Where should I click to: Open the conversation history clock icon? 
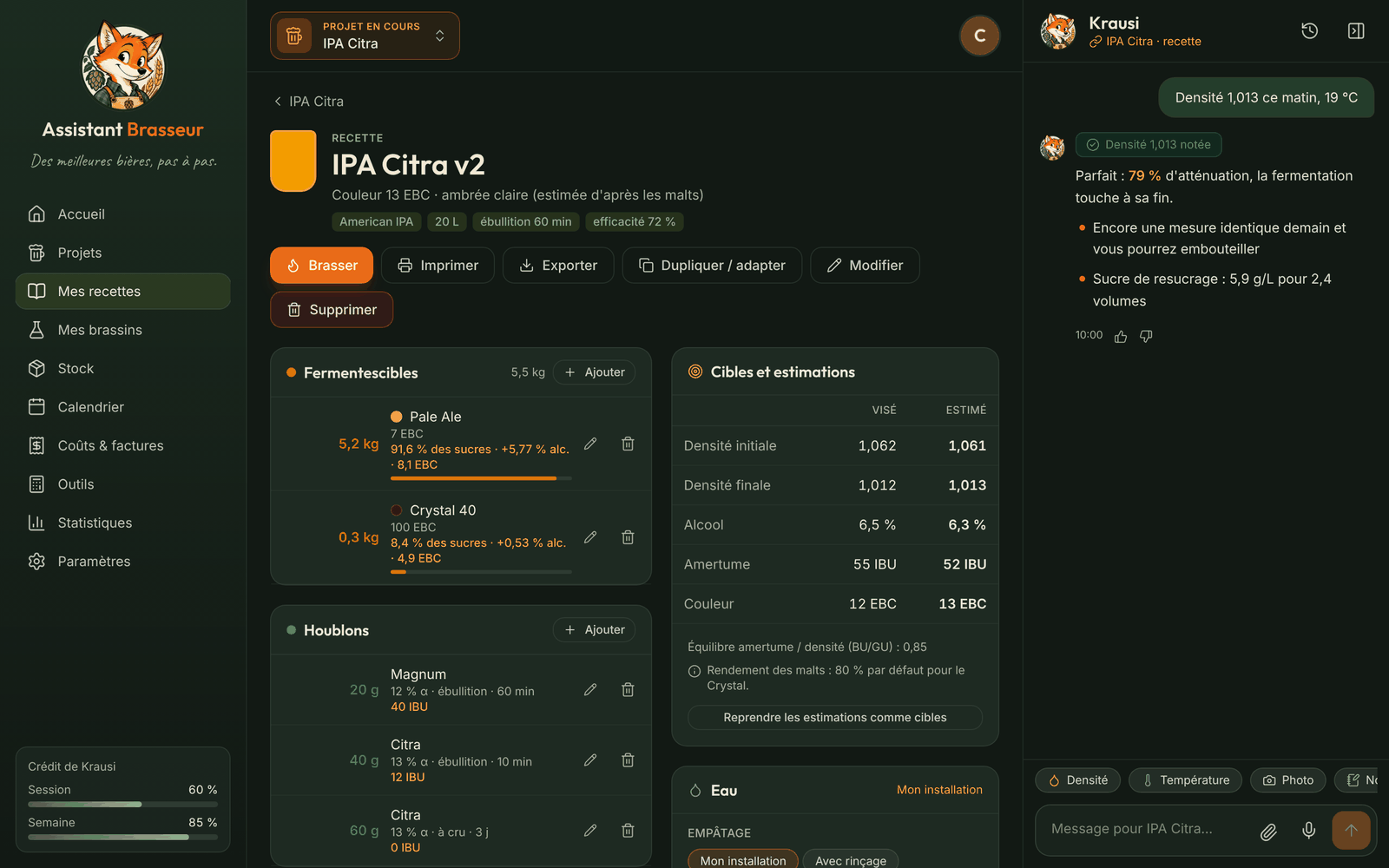click(x=1310, y=31)
